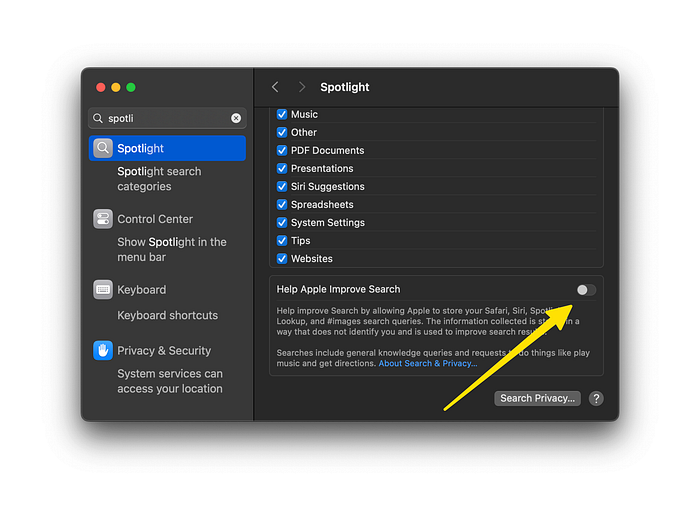Go forward with the right chevron
Viewport: 700px width, 516px height.
(x=302, y=87)
